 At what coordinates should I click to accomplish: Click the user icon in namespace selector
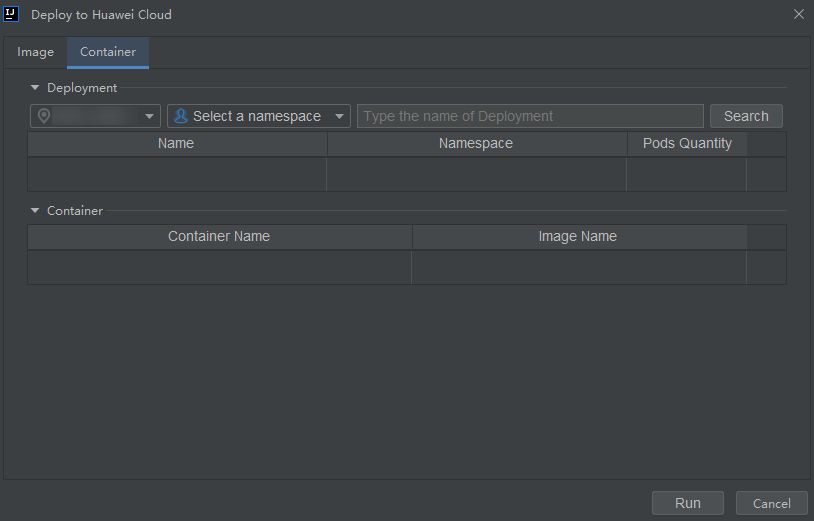click(x=181, y=116)
